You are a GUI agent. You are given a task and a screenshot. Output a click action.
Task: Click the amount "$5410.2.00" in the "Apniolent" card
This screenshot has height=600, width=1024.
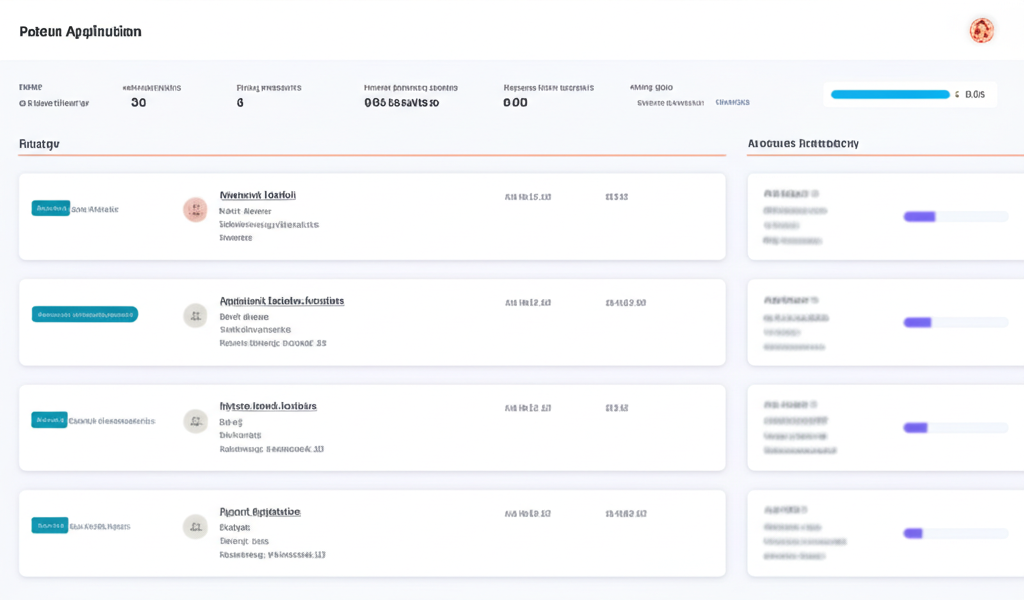(626, 302)
